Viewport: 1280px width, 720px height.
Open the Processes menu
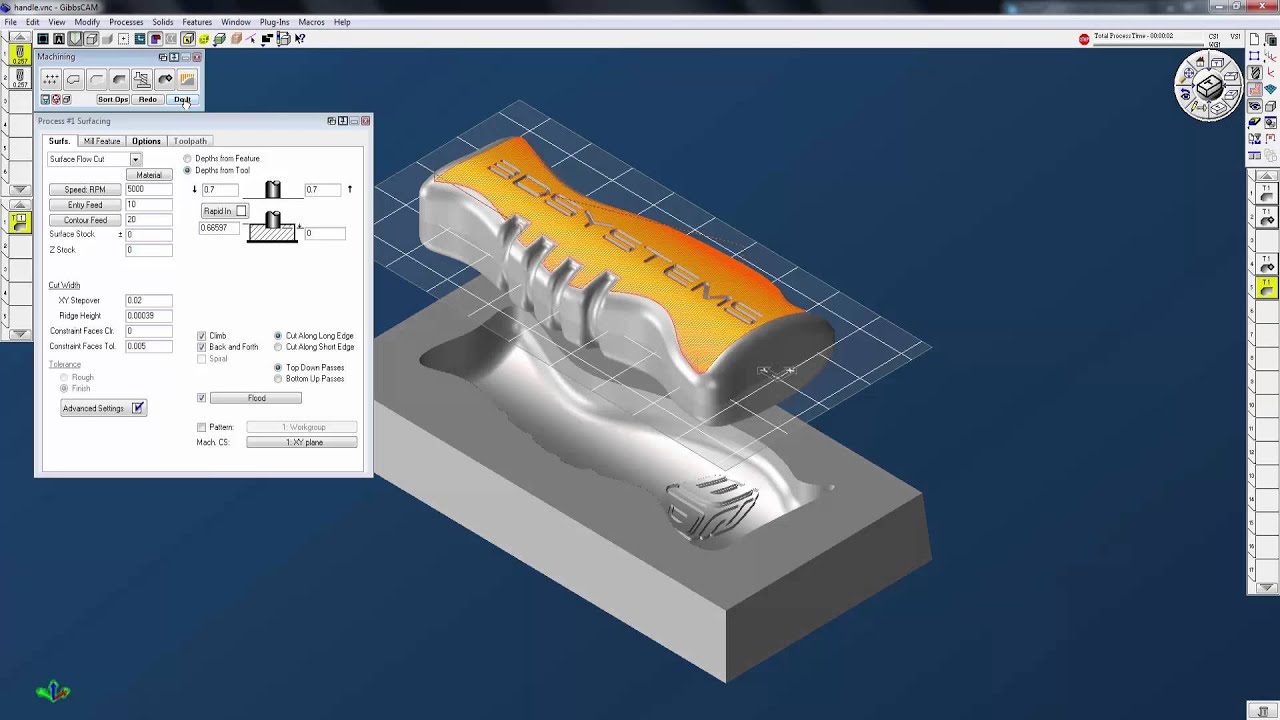(x=126, y=22)
